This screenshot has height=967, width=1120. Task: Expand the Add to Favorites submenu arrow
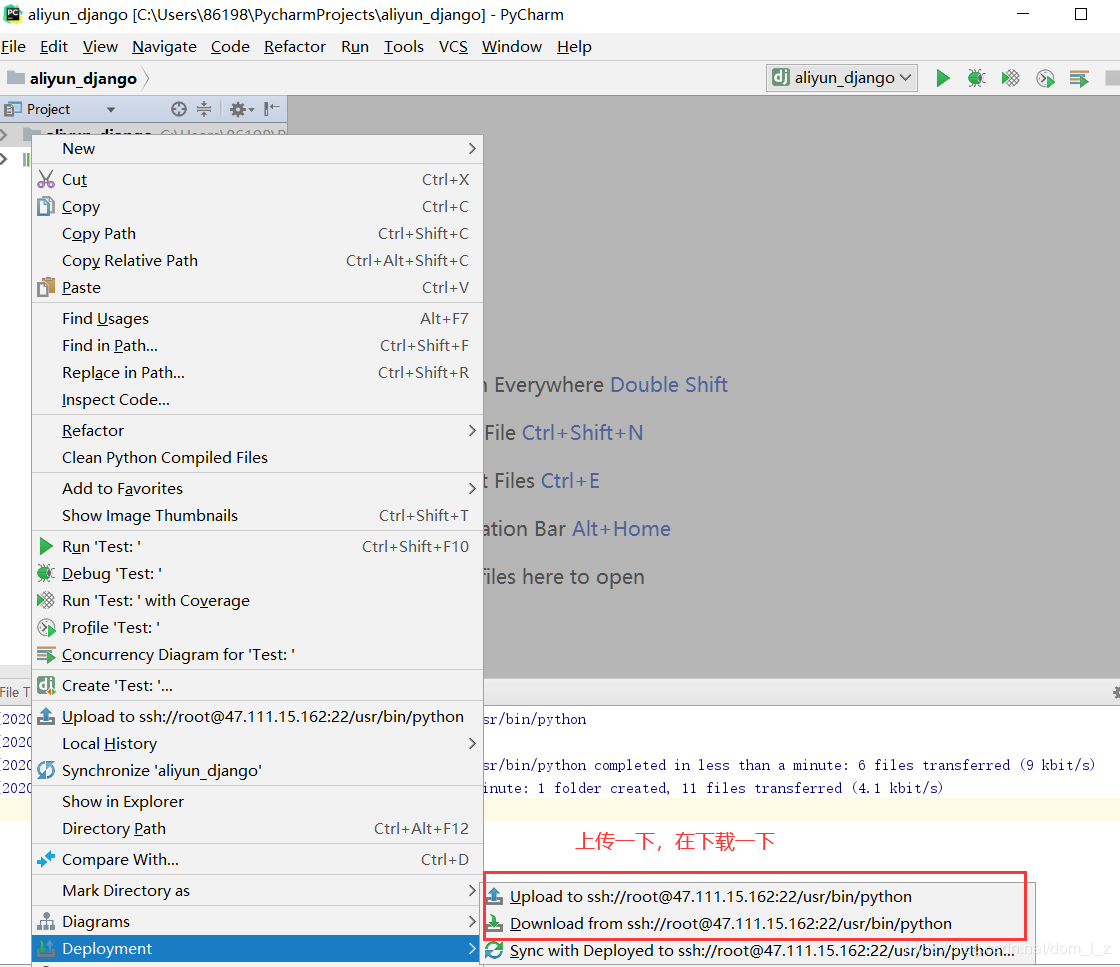pyautogui.click(x=471, y=488)
